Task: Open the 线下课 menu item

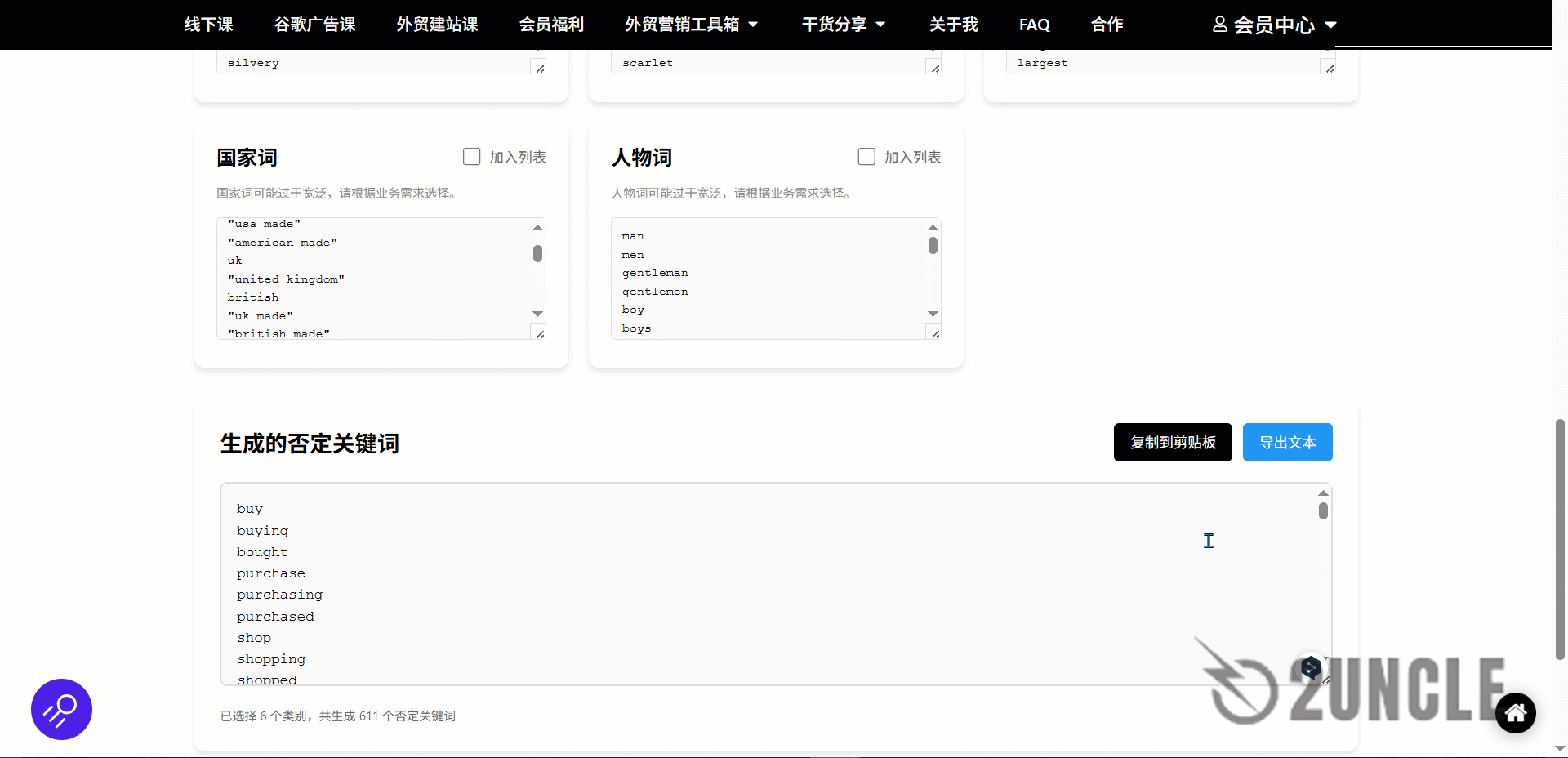Action: pos(208,25)
